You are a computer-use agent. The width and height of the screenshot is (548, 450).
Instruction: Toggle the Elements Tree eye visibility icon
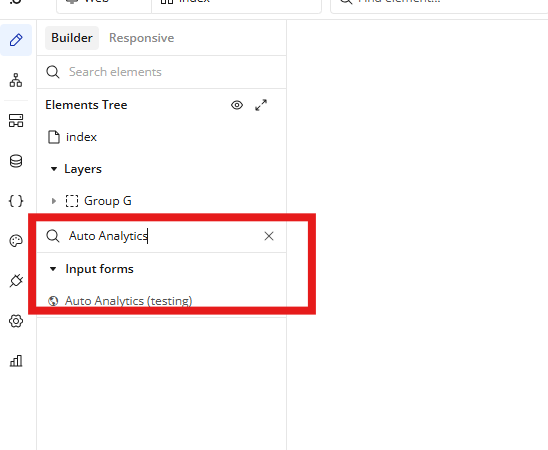coord(237,105)
